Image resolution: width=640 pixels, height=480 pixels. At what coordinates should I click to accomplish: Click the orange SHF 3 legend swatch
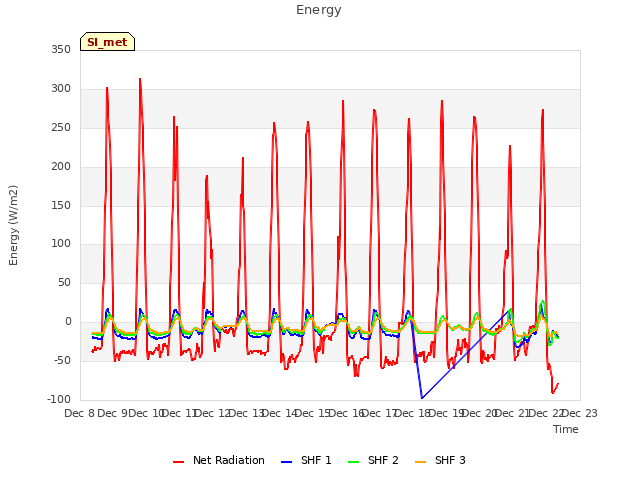coord(420,462)
